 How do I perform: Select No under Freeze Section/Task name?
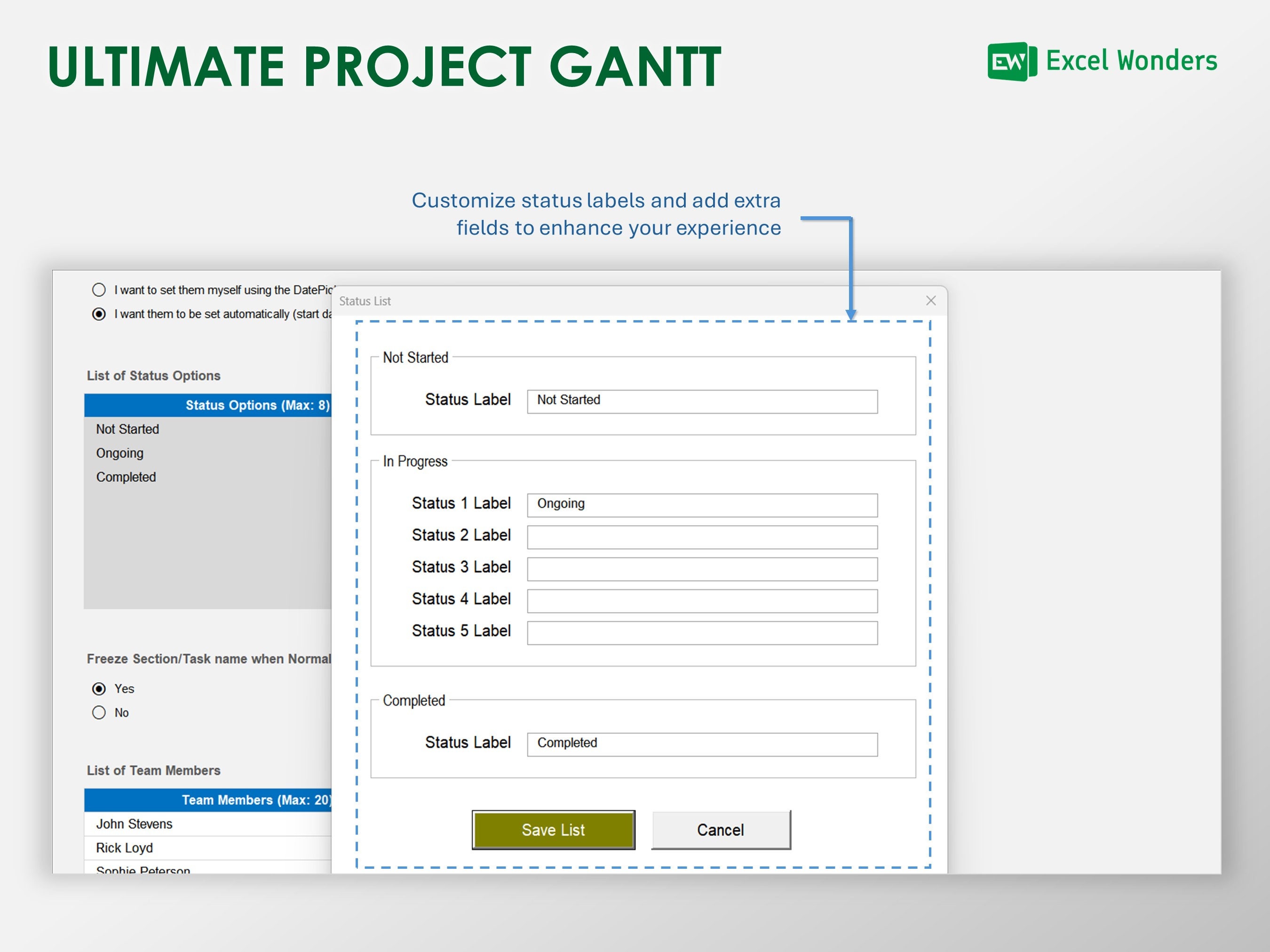100,713
